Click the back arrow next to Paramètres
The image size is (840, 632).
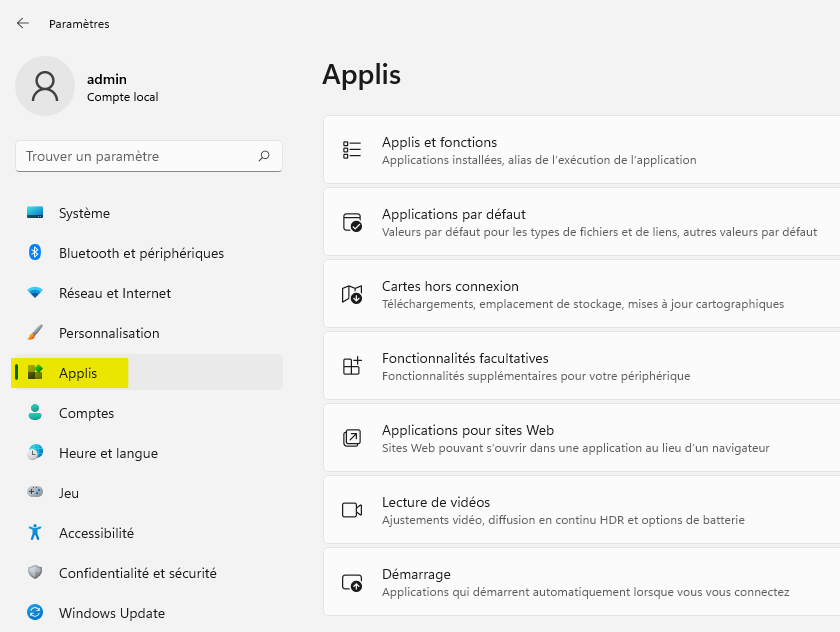point(23,23)
